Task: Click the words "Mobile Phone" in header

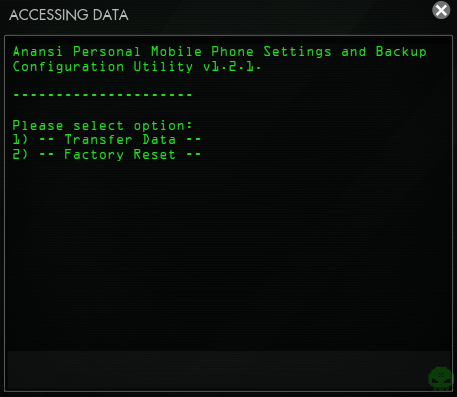Action: 202,52
